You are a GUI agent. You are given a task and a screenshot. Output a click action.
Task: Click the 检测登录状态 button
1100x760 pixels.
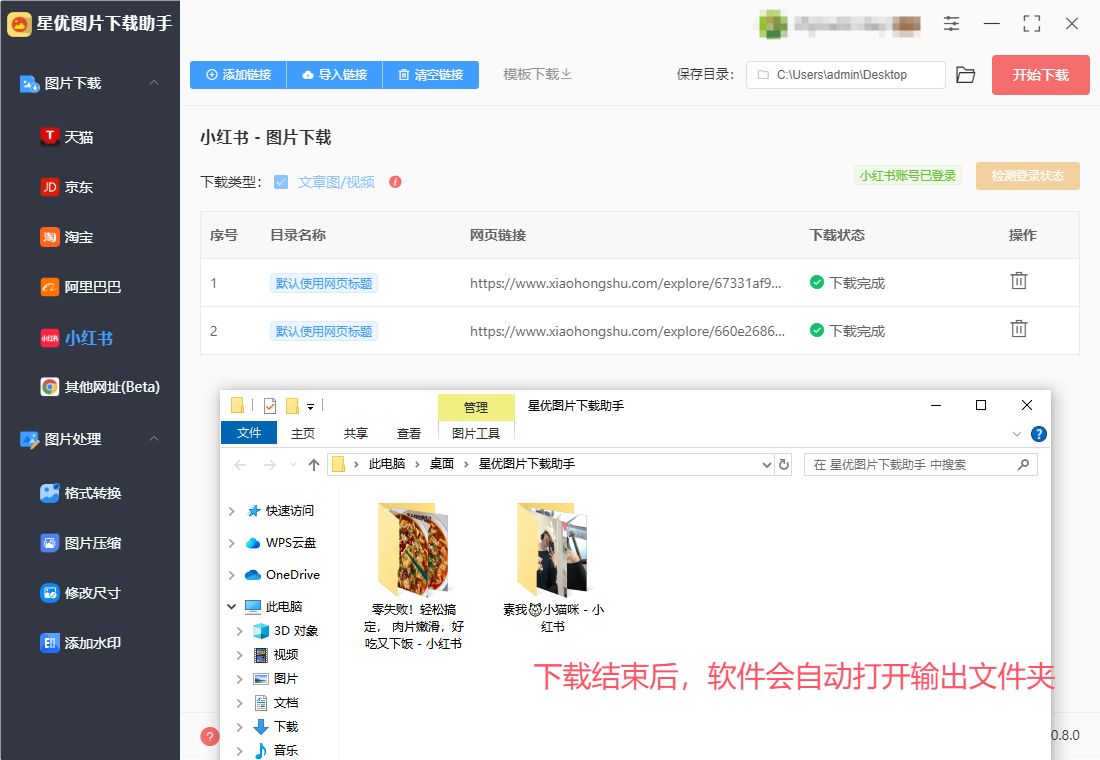click(1028, 176)
